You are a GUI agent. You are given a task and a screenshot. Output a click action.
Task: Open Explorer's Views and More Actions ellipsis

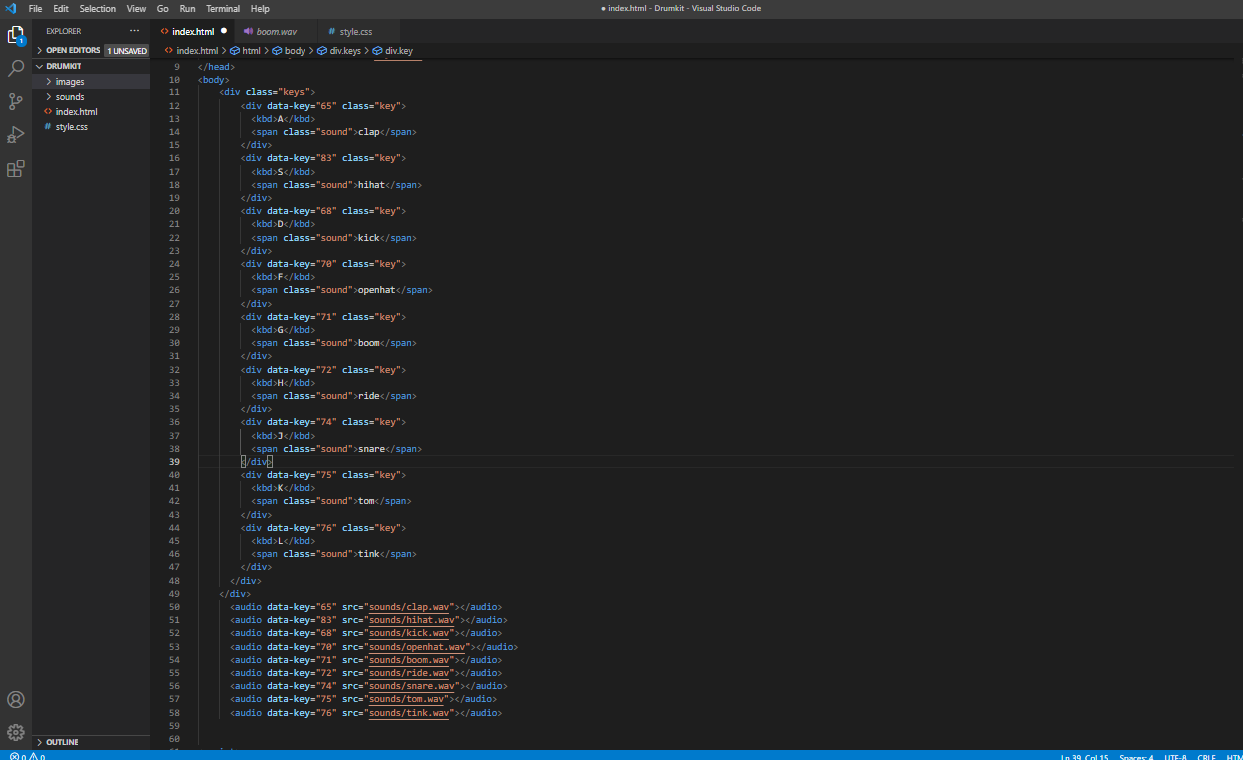(135, 31)
